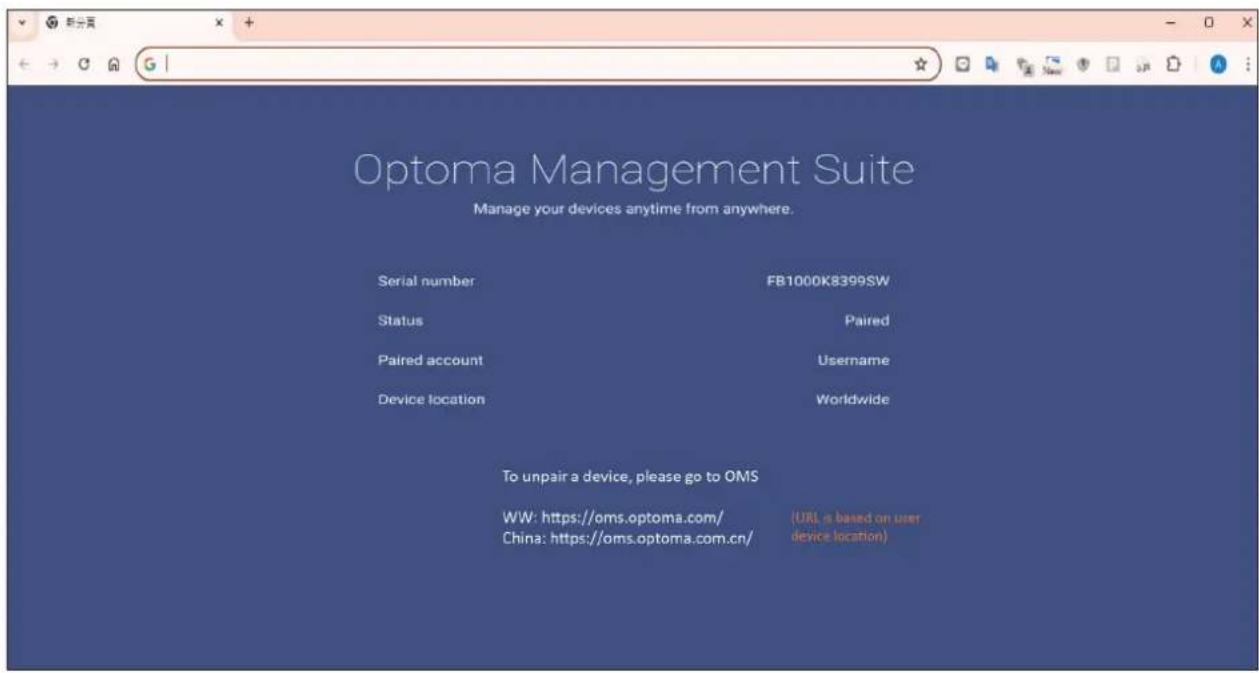
Task: Open Chrome's three-dot menu
Action: click(x=1247, y=63)
